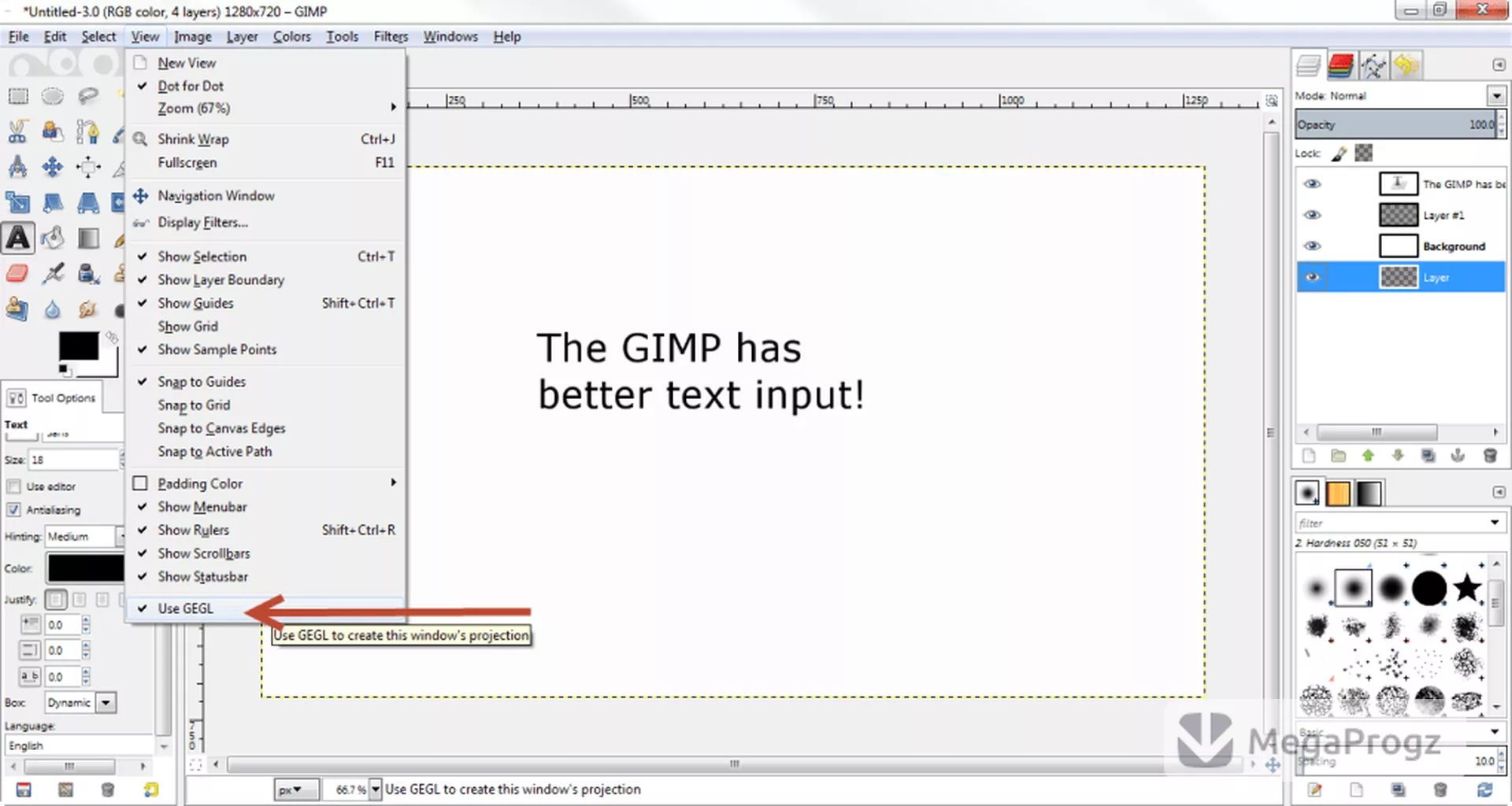The height and width of the screenshot is (806, 1512).
Task: Open the Colors menu
Action: point(291,36)
